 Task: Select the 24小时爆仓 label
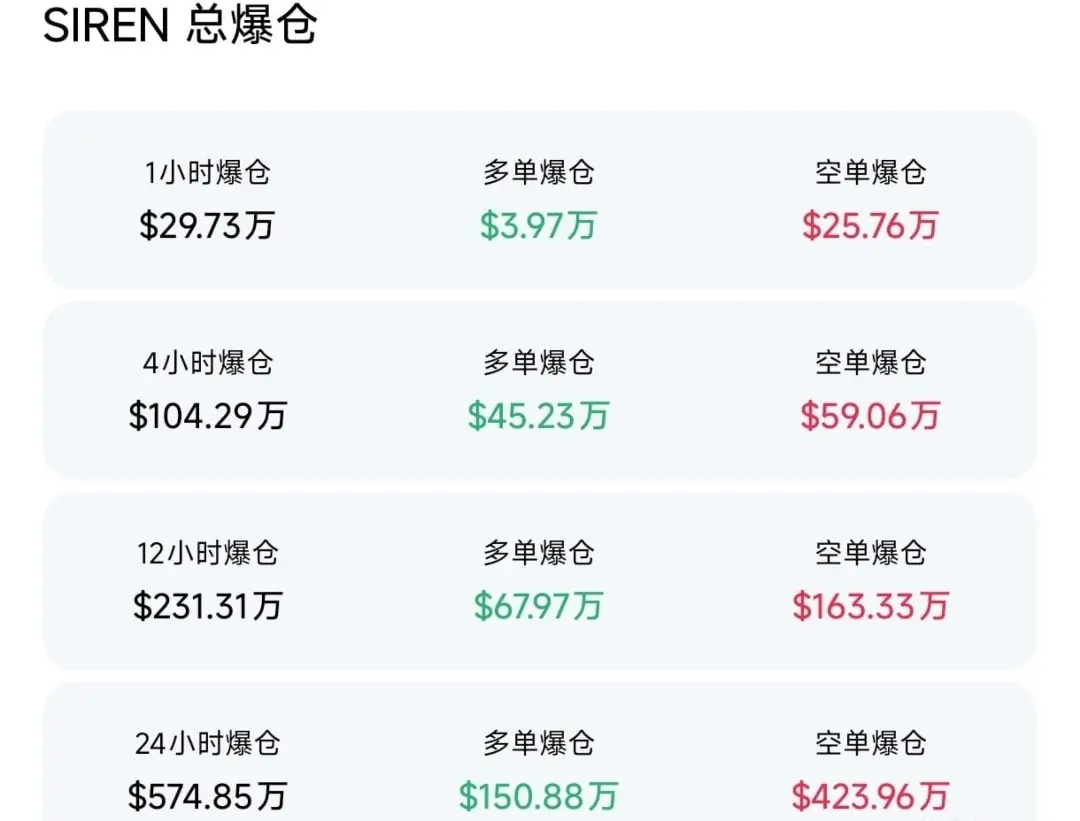(207, 743)
